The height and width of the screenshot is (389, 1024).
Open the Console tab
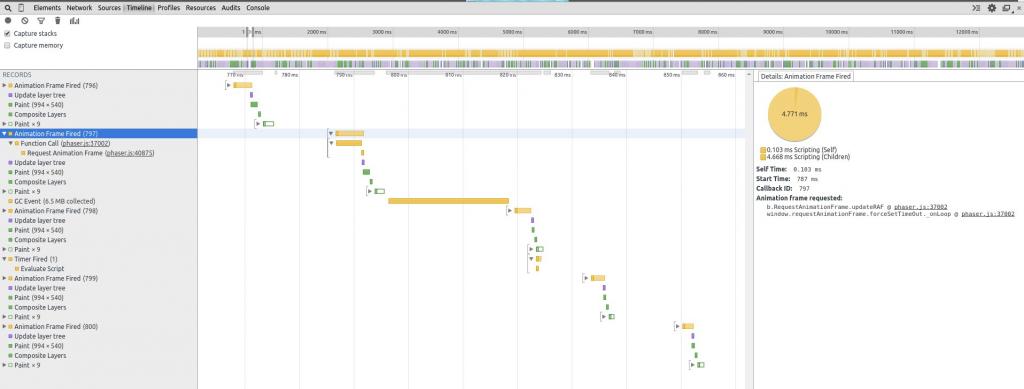[258, 8]
